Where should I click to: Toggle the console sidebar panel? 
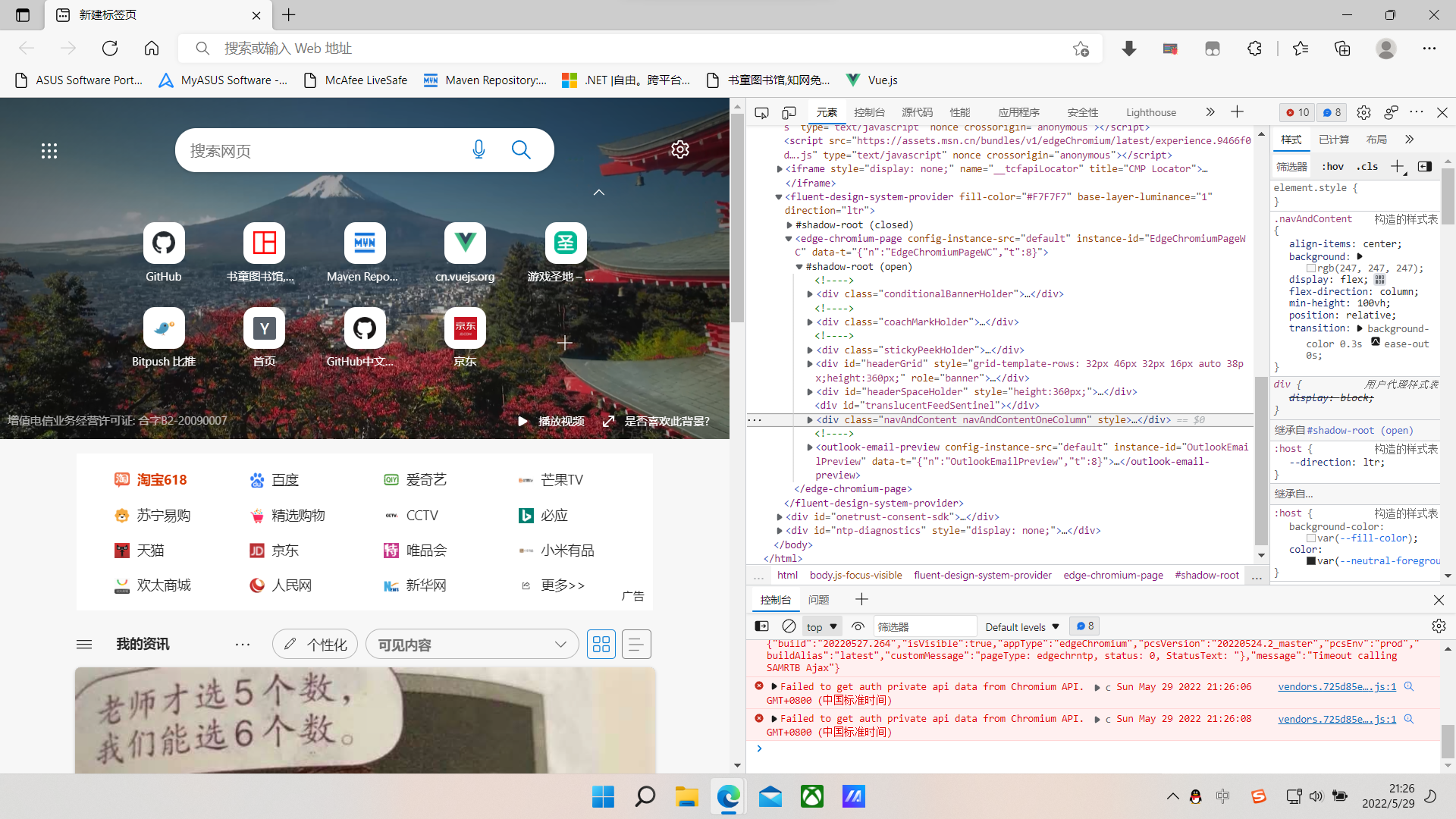pyautogui.click(x=761, y=626)
